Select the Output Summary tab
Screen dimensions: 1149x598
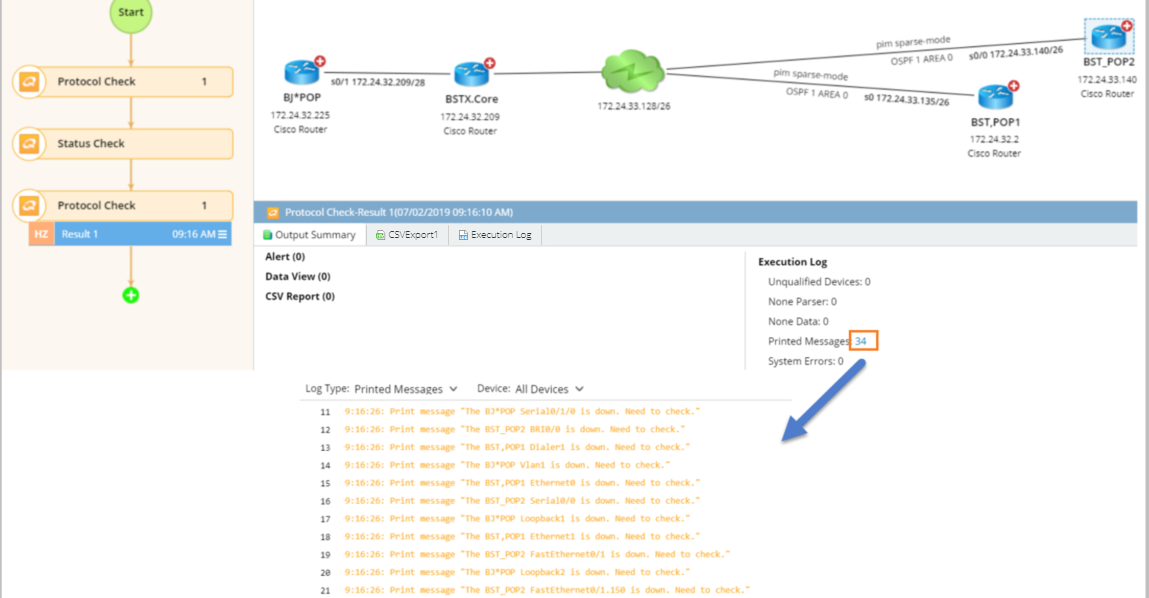[309, 235]
